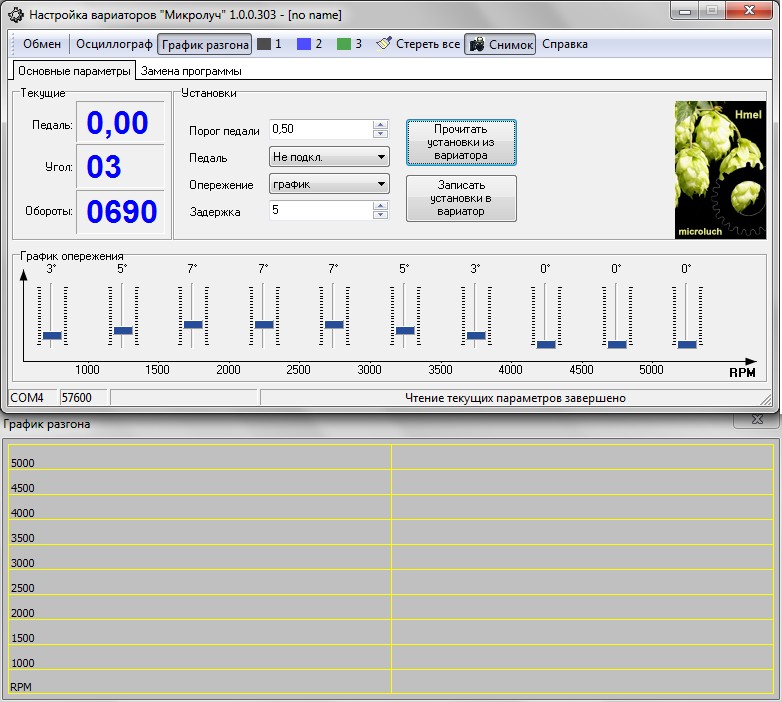Switch to the Замена программы tab
This screenshot has width=782, height=702.
[x=191, y=71]
